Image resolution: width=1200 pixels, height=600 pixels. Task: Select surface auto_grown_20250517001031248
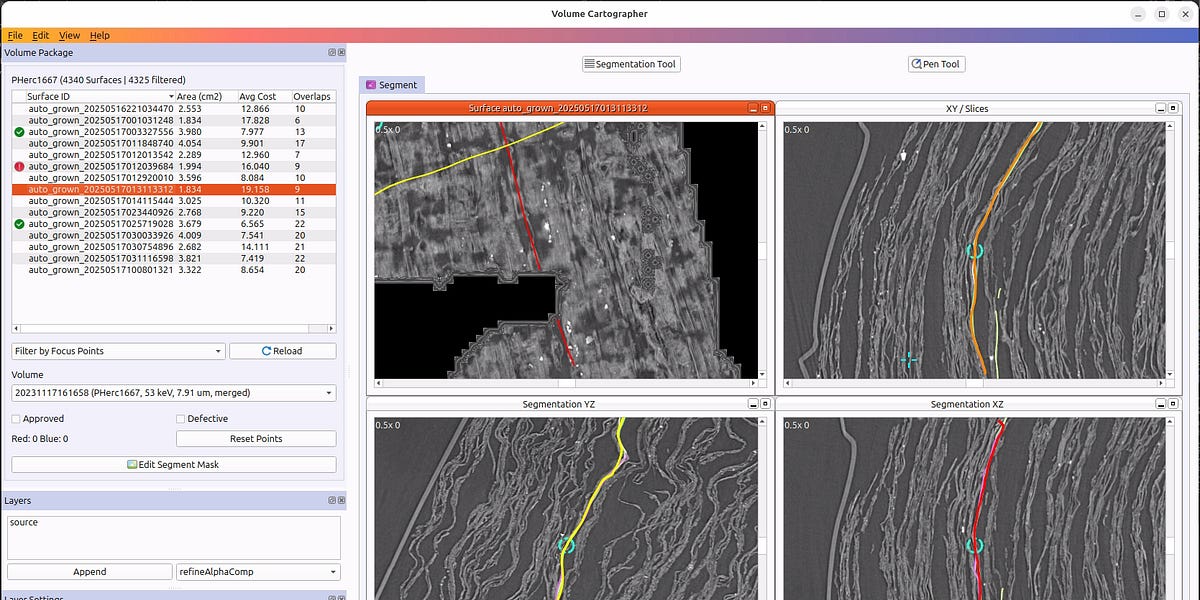(x=172, y=120)
